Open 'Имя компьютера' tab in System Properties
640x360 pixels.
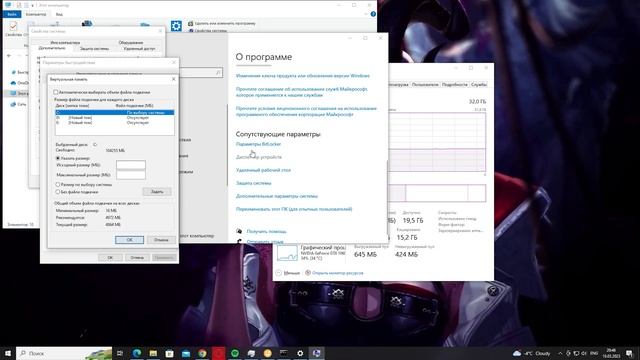[65, 42]
